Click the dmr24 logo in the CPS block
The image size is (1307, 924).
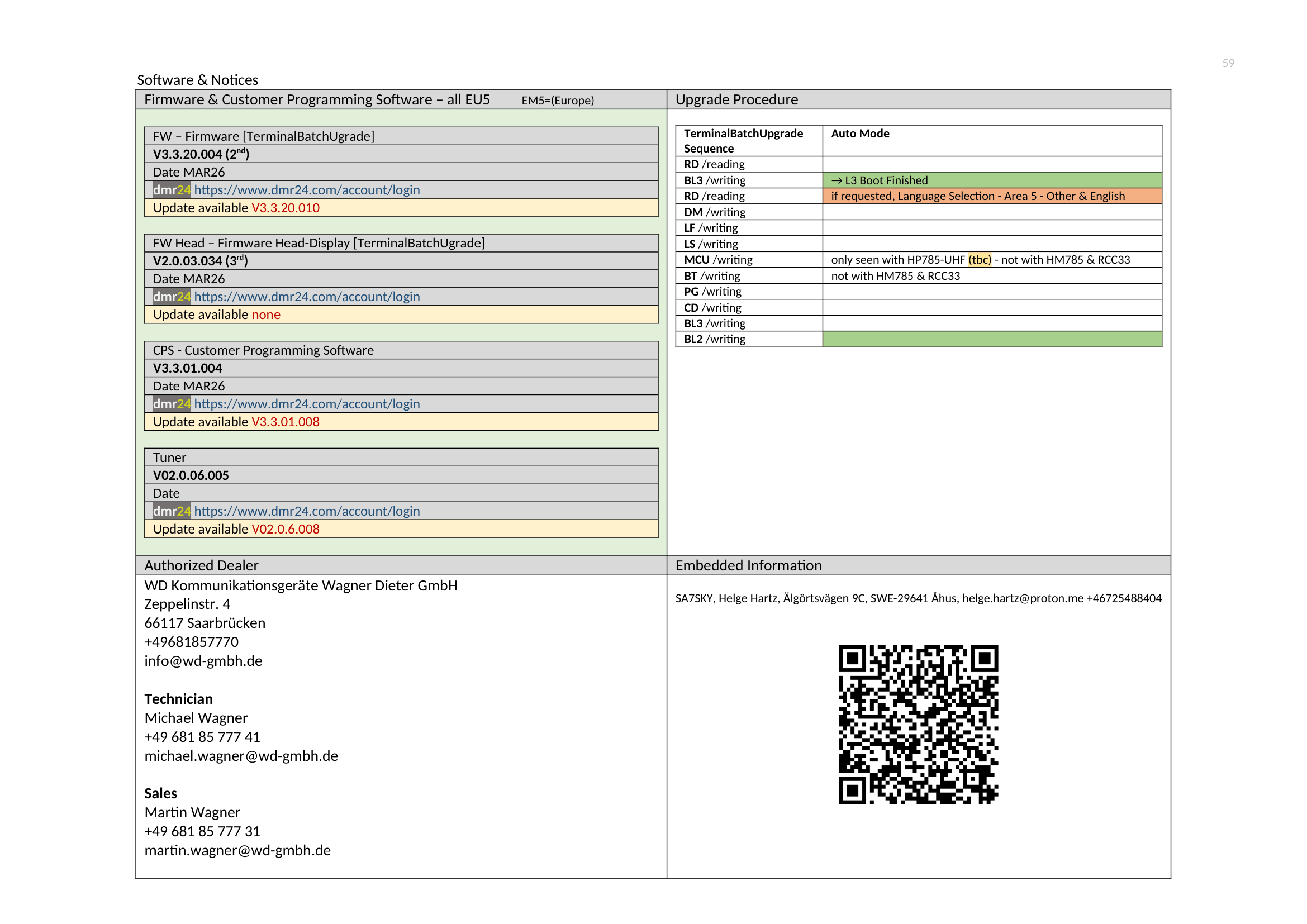(172, 403)
